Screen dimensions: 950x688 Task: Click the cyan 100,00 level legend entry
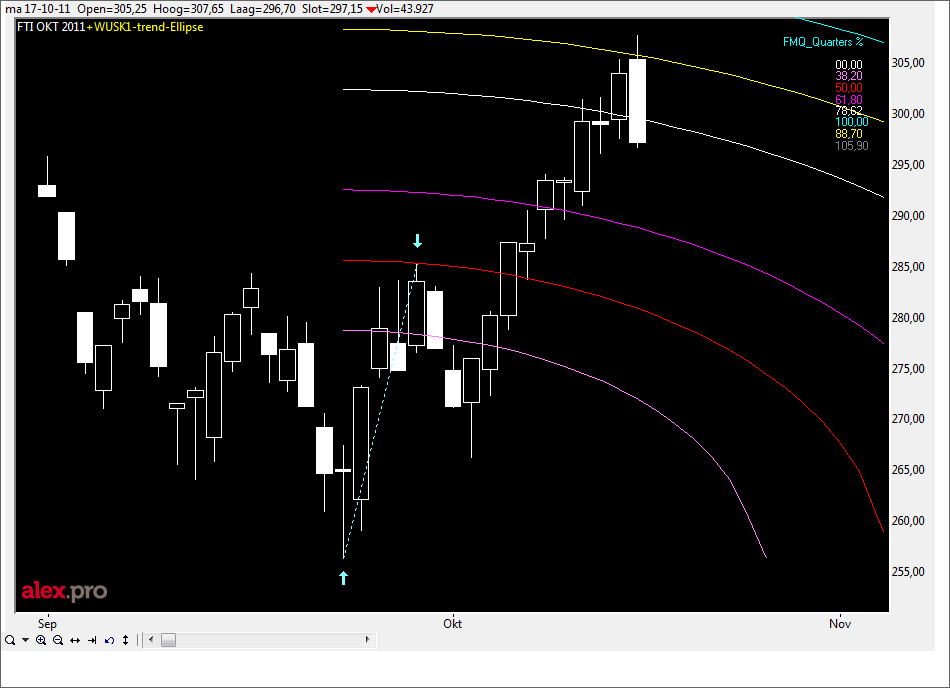click(851, 122)
